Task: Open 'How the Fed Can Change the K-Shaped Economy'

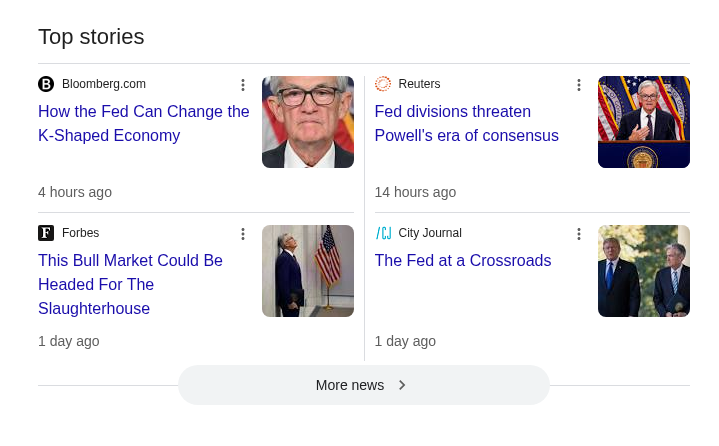Action: click(x=143, y=123)
